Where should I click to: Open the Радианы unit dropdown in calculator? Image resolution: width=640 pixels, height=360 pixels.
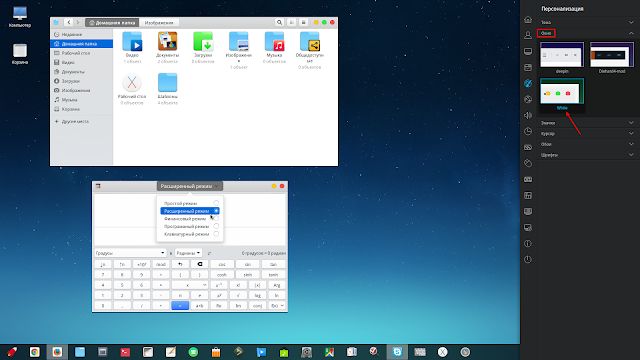(188, 253)
